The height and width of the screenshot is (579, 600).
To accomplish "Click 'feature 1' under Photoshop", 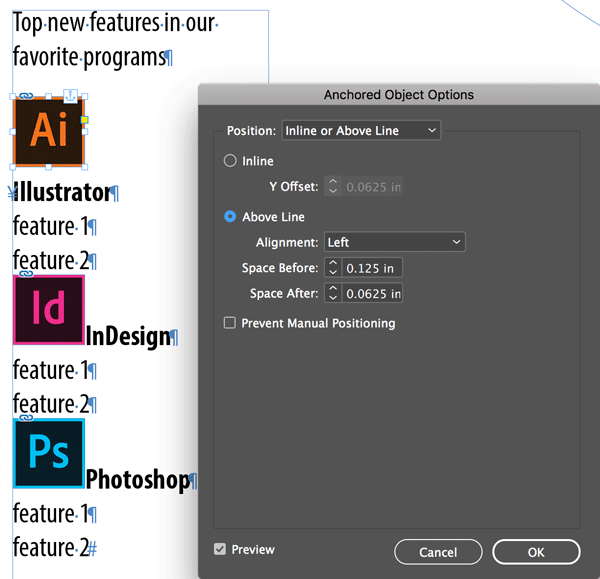I will click(x=51, y=513).
